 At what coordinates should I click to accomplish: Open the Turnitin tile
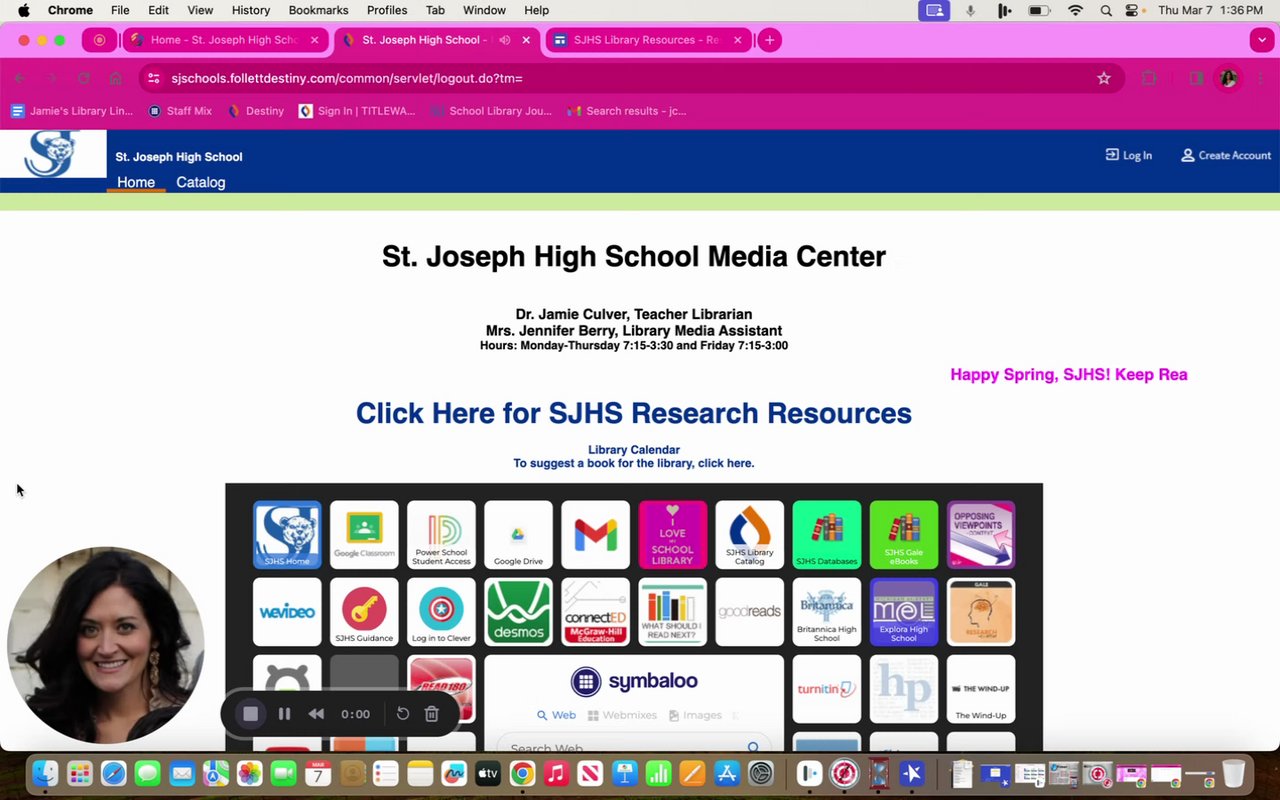click(x=826, y=689)
